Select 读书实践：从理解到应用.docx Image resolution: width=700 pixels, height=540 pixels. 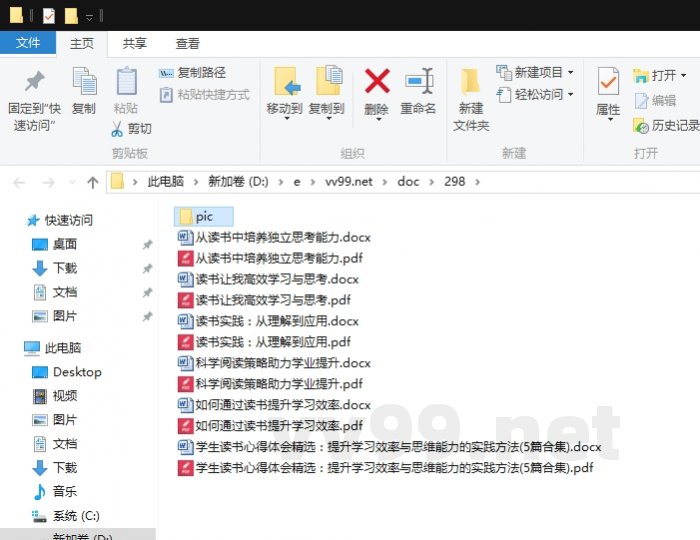tap(268, 321)
